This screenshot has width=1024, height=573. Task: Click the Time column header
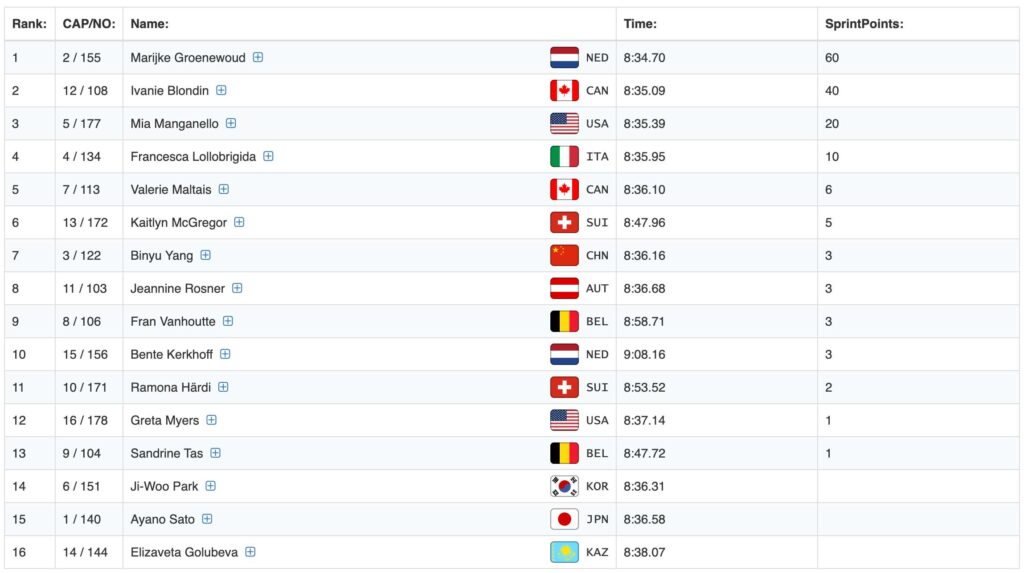(640, 24)
